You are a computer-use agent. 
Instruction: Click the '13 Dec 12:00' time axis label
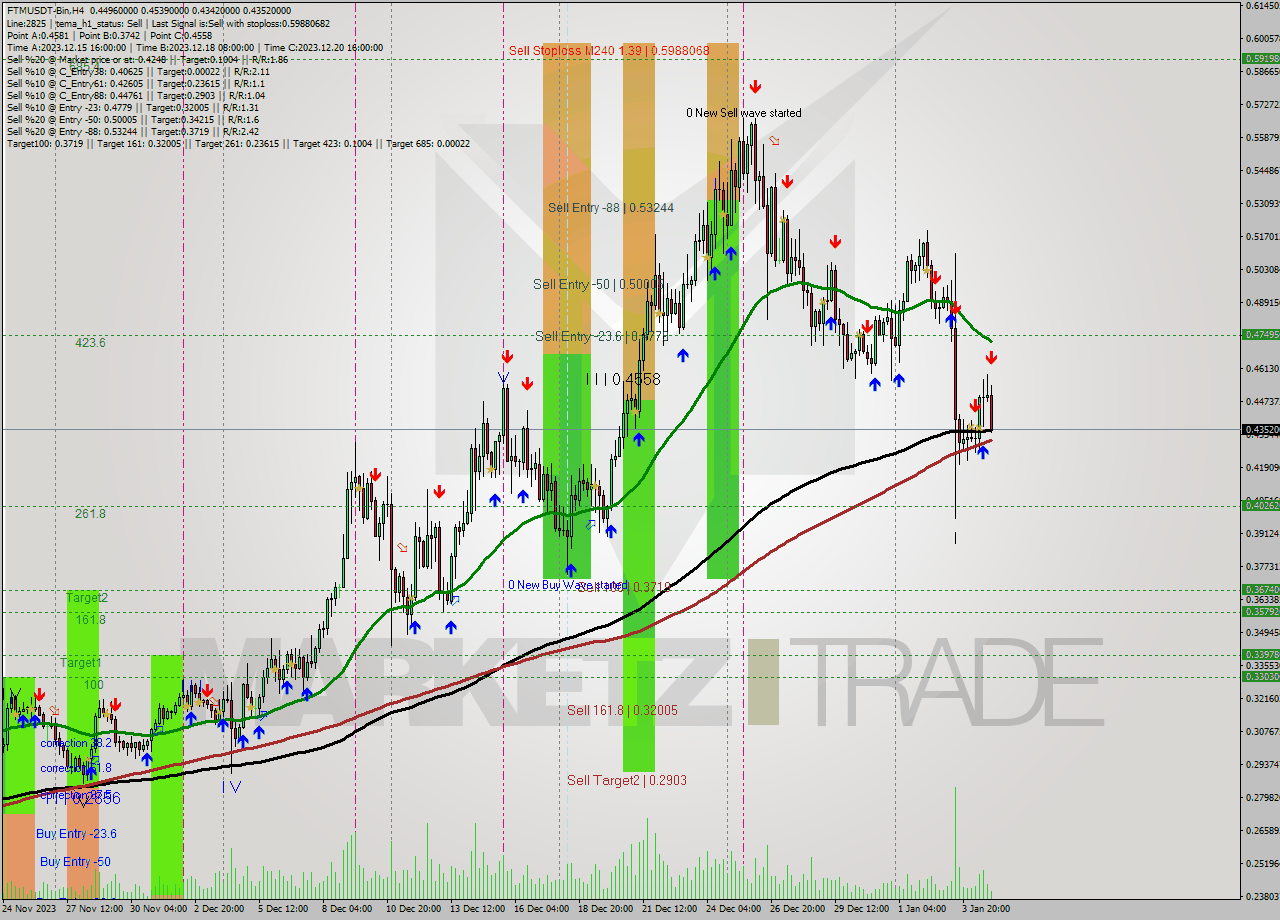tap(477, 909)
